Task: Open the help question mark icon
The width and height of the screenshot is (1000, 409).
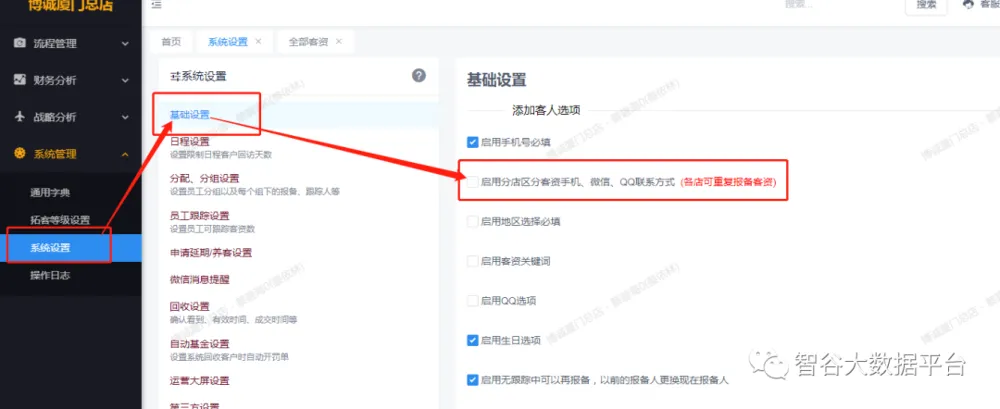Action: 419,76
